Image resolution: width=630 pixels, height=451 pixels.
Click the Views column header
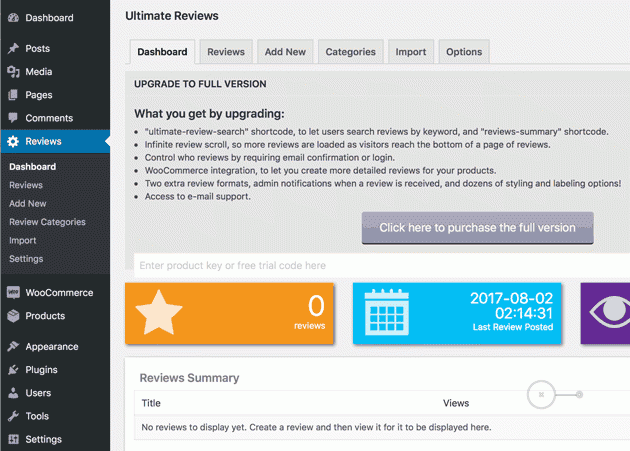coord(456,403)
